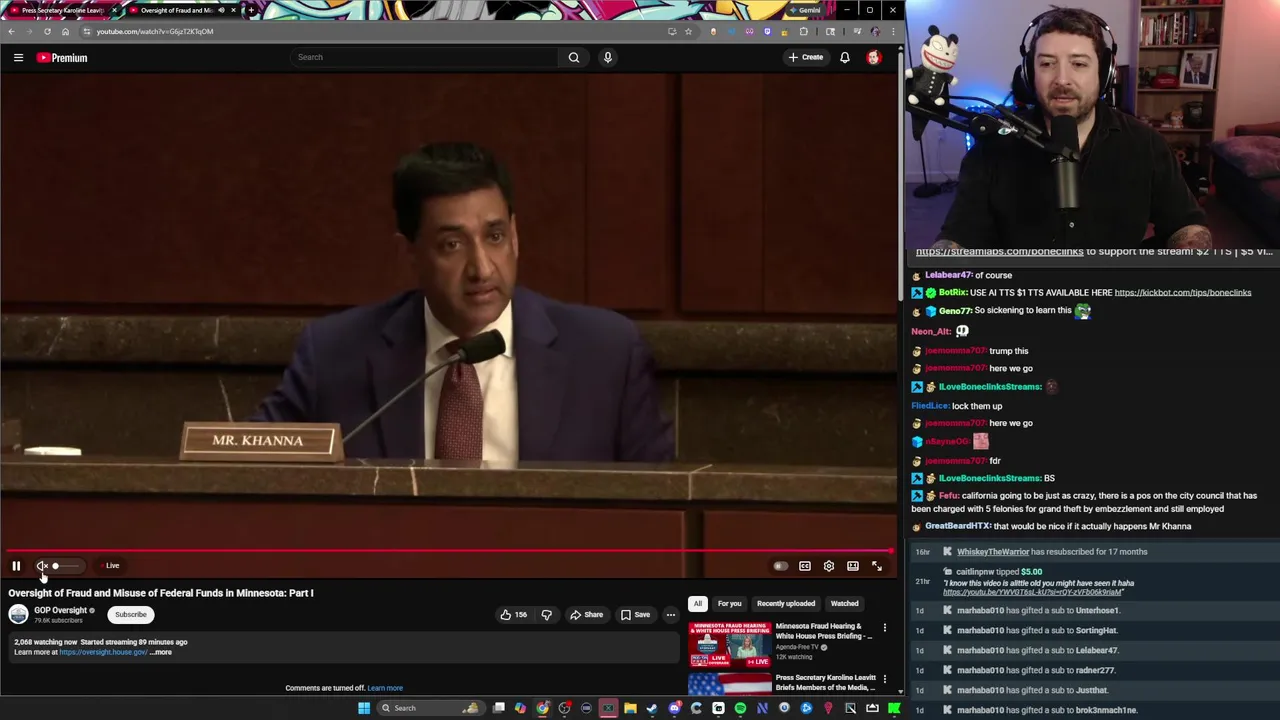
Task: Open the youtu.be link from caitlinpnw's tip
Action: coord(1033,592)
